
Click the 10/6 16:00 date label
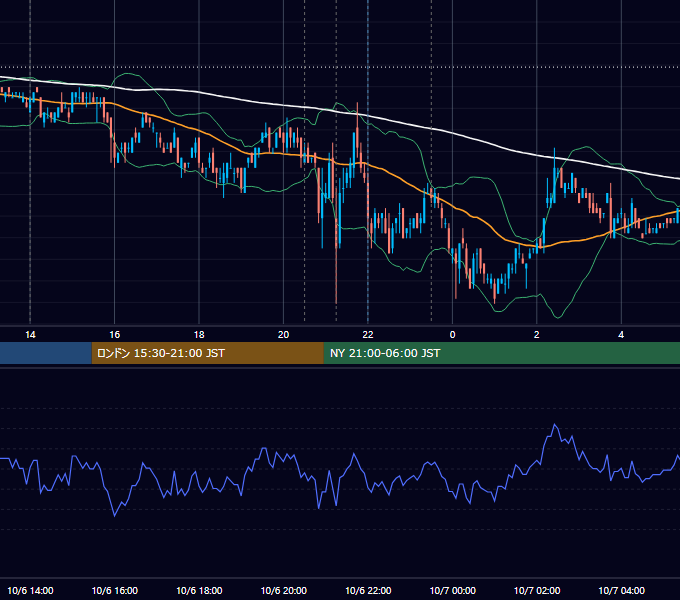tap(115, 590)
